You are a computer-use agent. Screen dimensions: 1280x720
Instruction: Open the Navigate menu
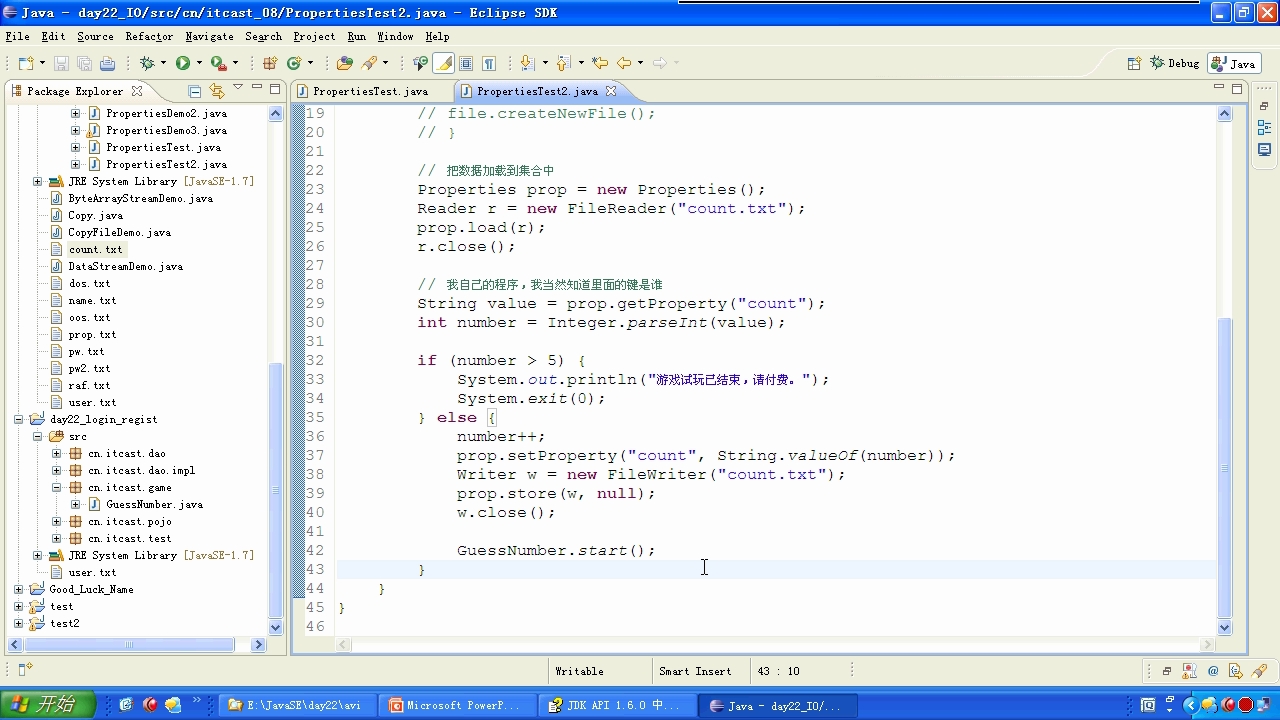[x=209, y=36]
